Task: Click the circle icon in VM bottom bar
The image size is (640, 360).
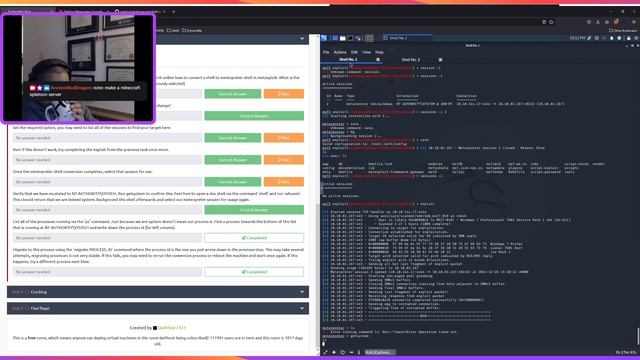Action: point(342,352)
